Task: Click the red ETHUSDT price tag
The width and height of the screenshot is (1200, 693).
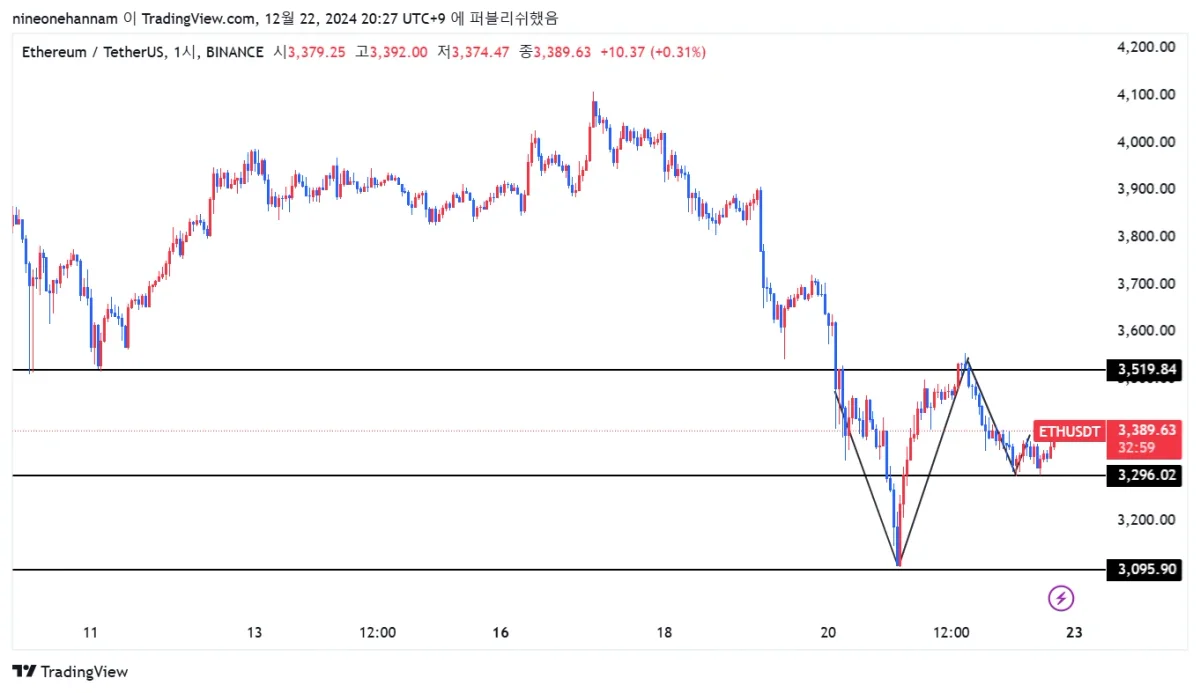Action: pos(1069,432)
